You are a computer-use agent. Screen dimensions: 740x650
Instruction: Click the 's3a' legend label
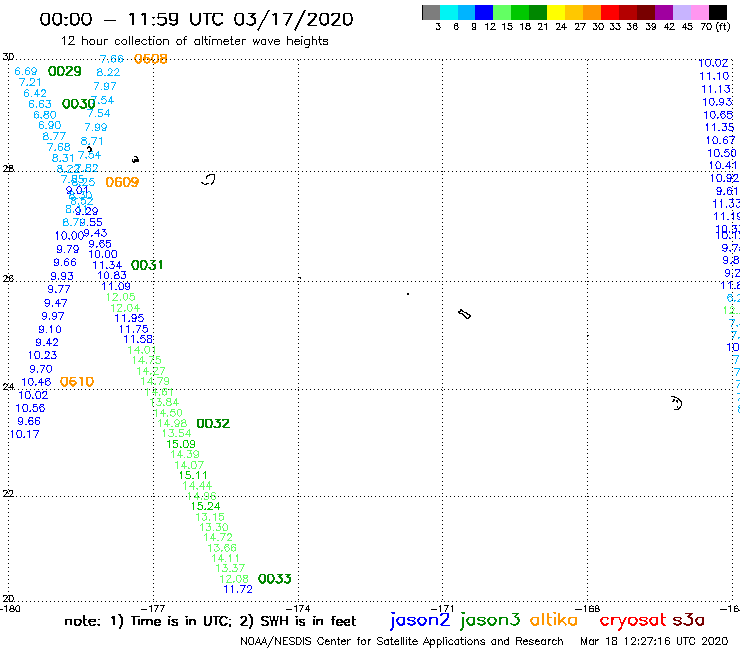[689, 620]
